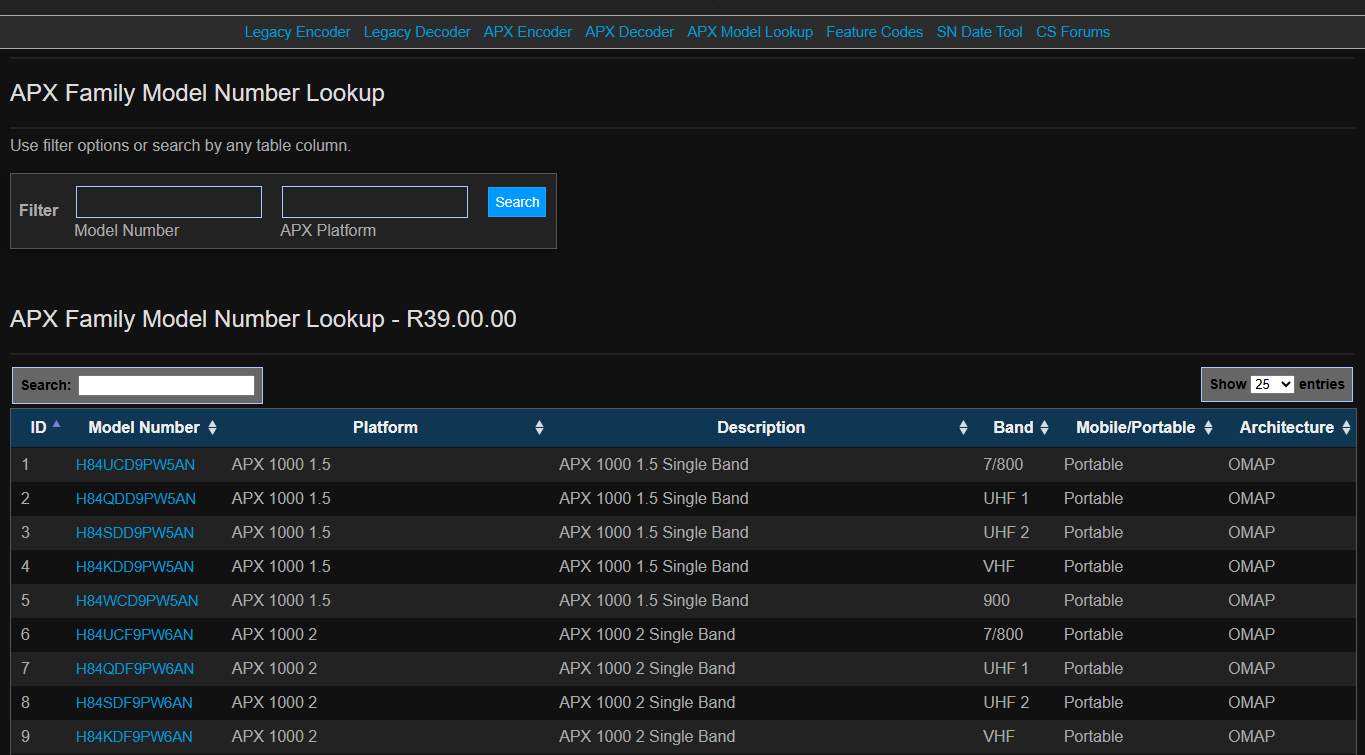Screen dimensions: 1365x755
Task: Click the Description column header text
Action: 761,427
